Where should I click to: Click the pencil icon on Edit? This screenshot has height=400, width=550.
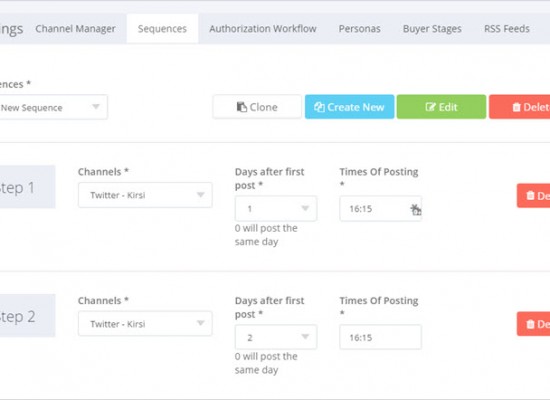click(x=430, y=107)
